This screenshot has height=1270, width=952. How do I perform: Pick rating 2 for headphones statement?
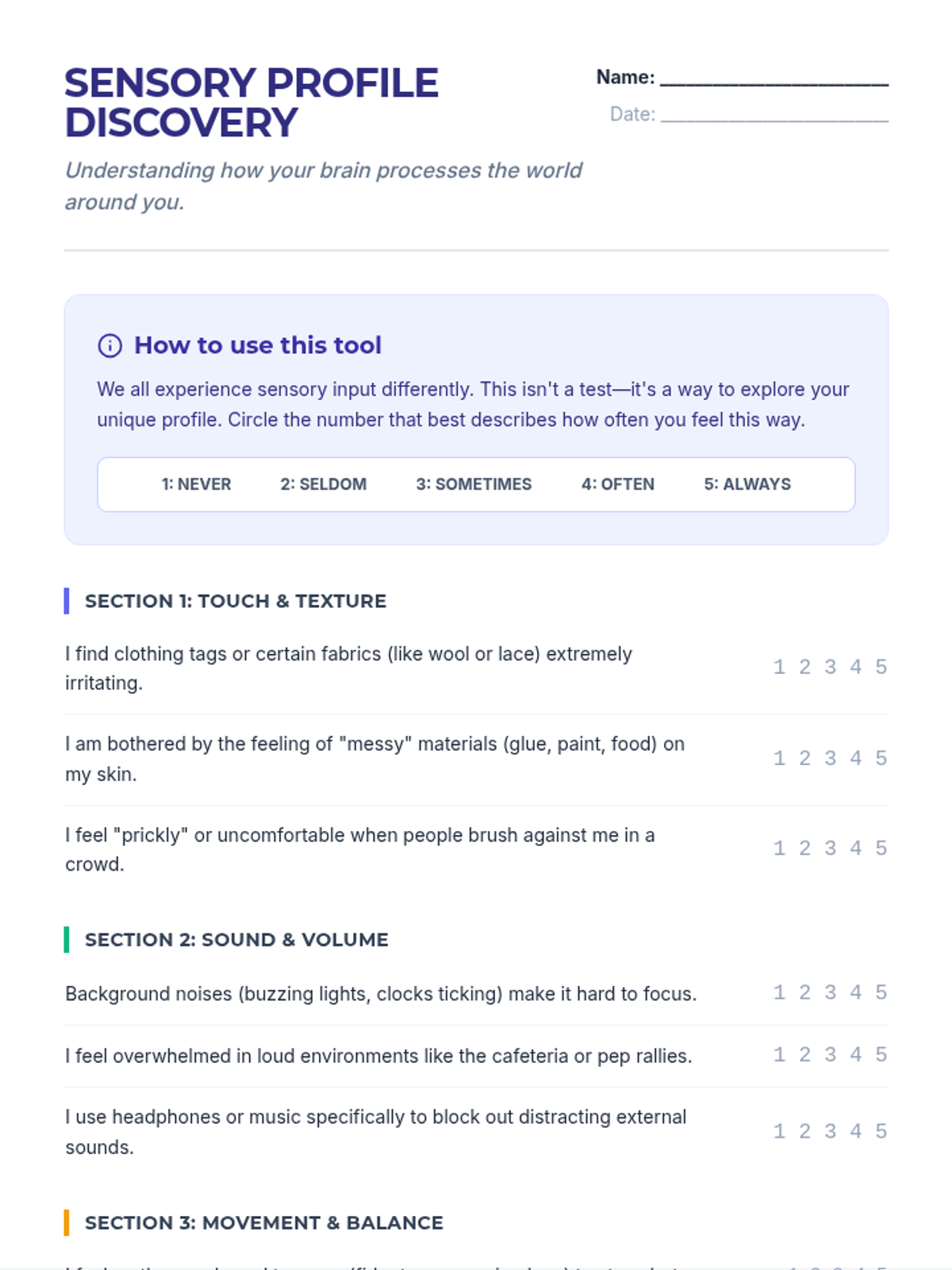(804, 1131)
